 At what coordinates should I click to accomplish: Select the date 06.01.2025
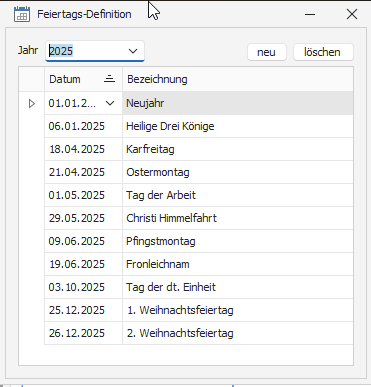click(x=83, y=126)
